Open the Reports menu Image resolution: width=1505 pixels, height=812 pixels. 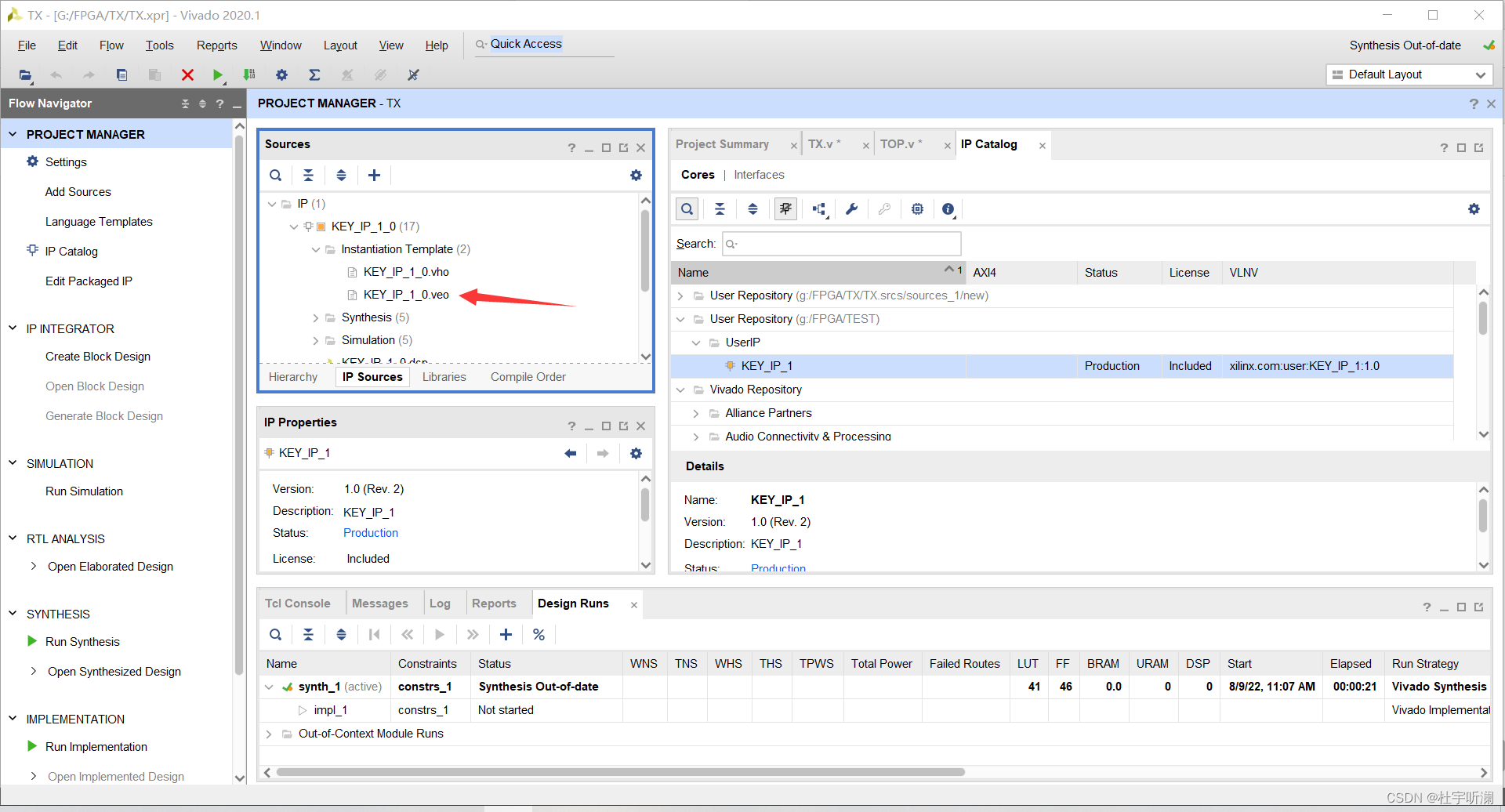pyautogui.click(x=216, y=45)
